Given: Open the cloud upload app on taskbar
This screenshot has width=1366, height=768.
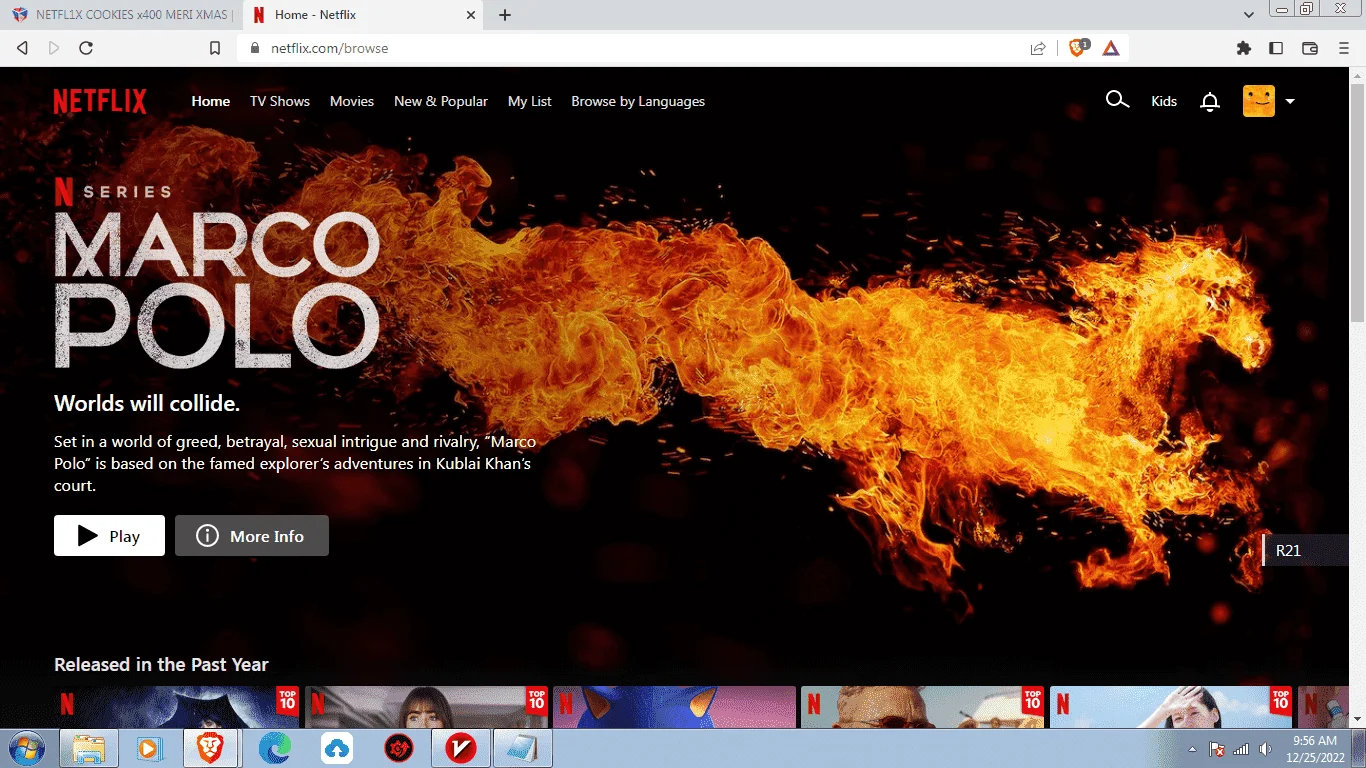Looking at the screenshot, I should (x=337, y=748).
